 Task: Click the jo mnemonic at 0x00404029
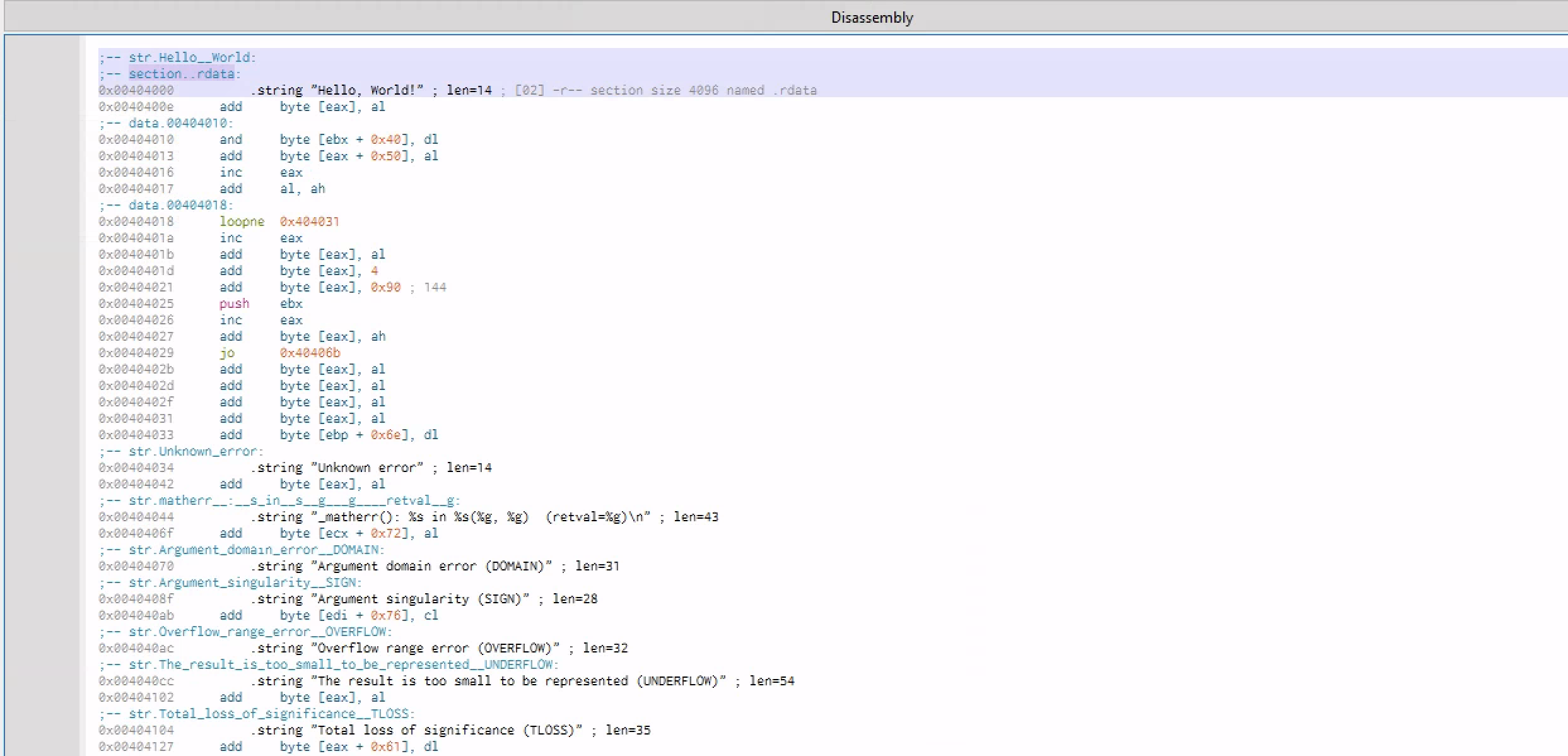pos(227,353)
